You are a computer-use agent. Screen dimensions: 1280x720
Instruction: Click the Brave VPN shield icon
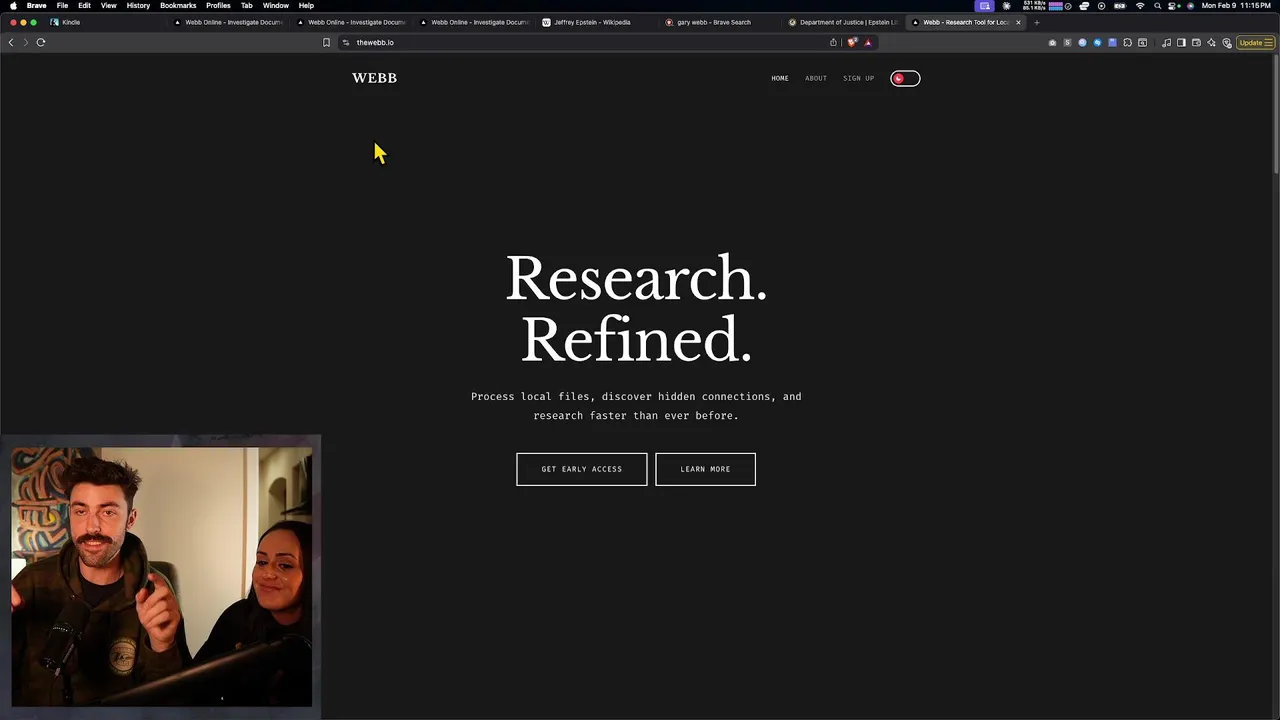(x=1227, y=43)
